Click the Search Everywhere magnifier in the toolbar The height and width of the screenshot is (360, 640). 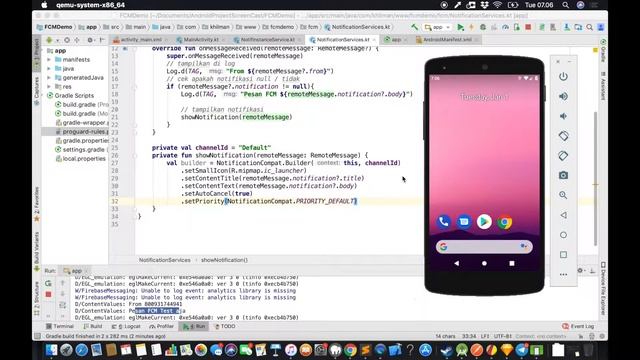click(x=589, y=27)
